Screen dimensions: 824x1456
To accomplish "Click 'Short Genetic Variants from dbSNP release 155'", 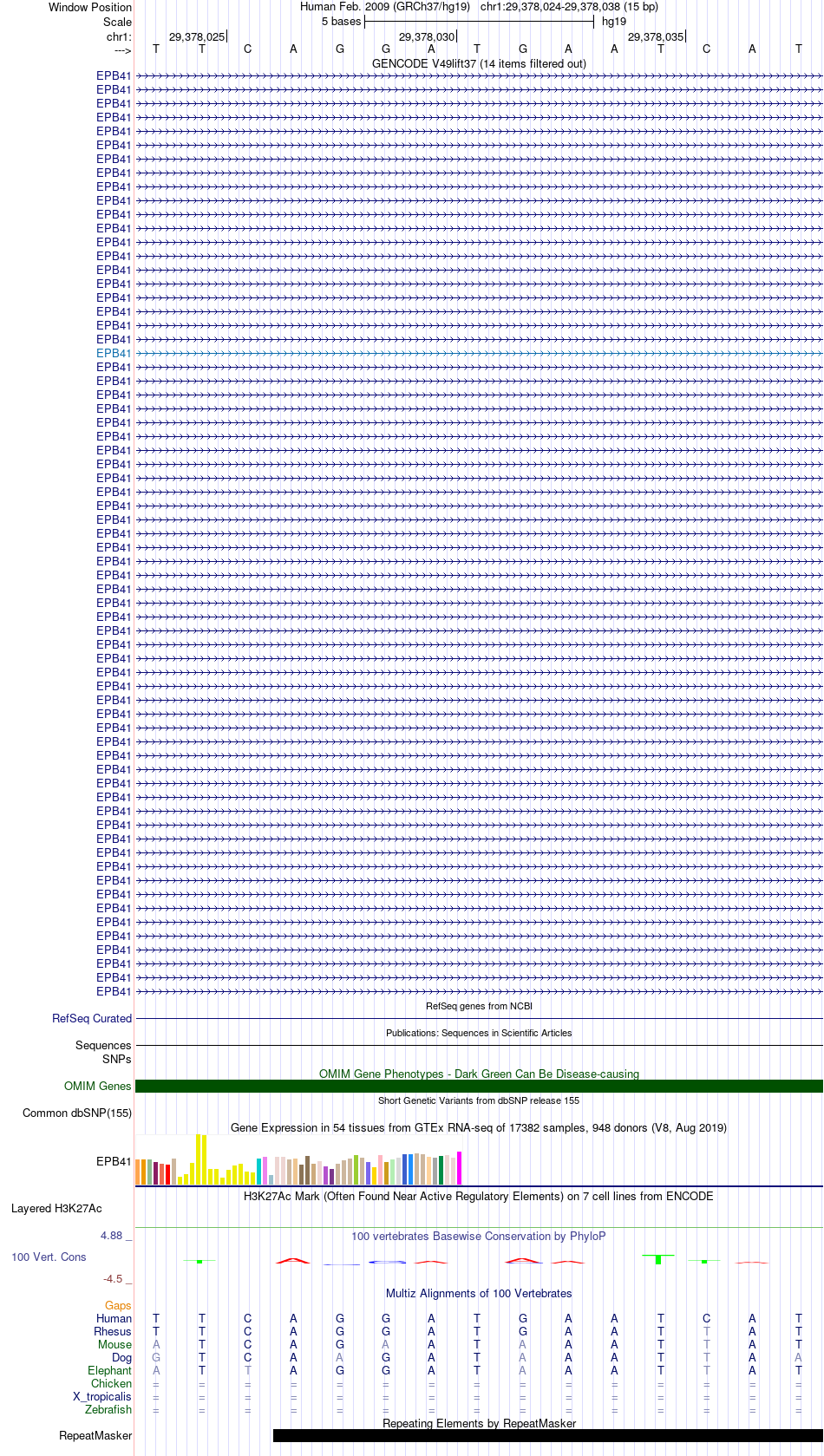I will pos(479,1100).
